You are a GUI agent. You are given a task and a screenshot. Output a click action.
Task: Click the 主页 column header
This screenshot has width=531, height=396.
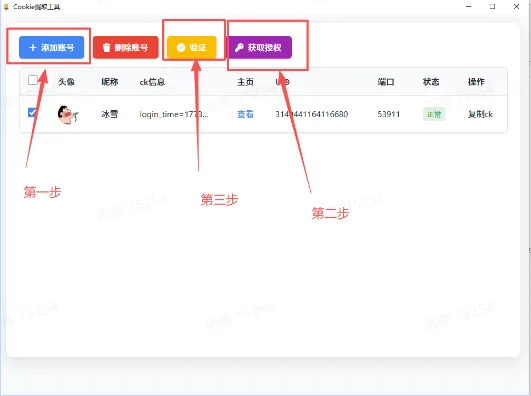pyautogui.click(x=245, y=82)
